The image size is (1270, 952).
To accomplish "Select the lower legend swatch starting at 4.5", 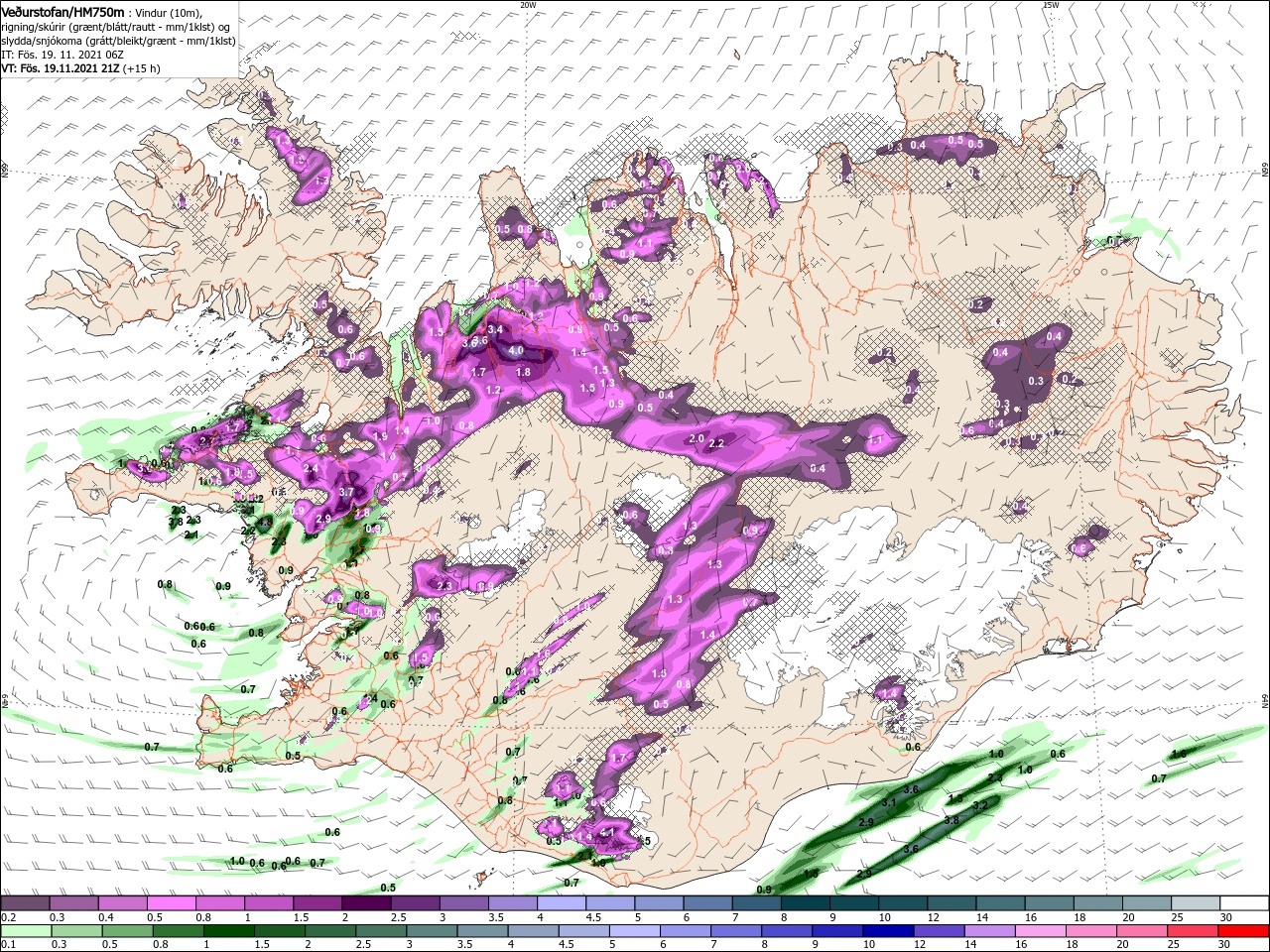I will point(583,931).
